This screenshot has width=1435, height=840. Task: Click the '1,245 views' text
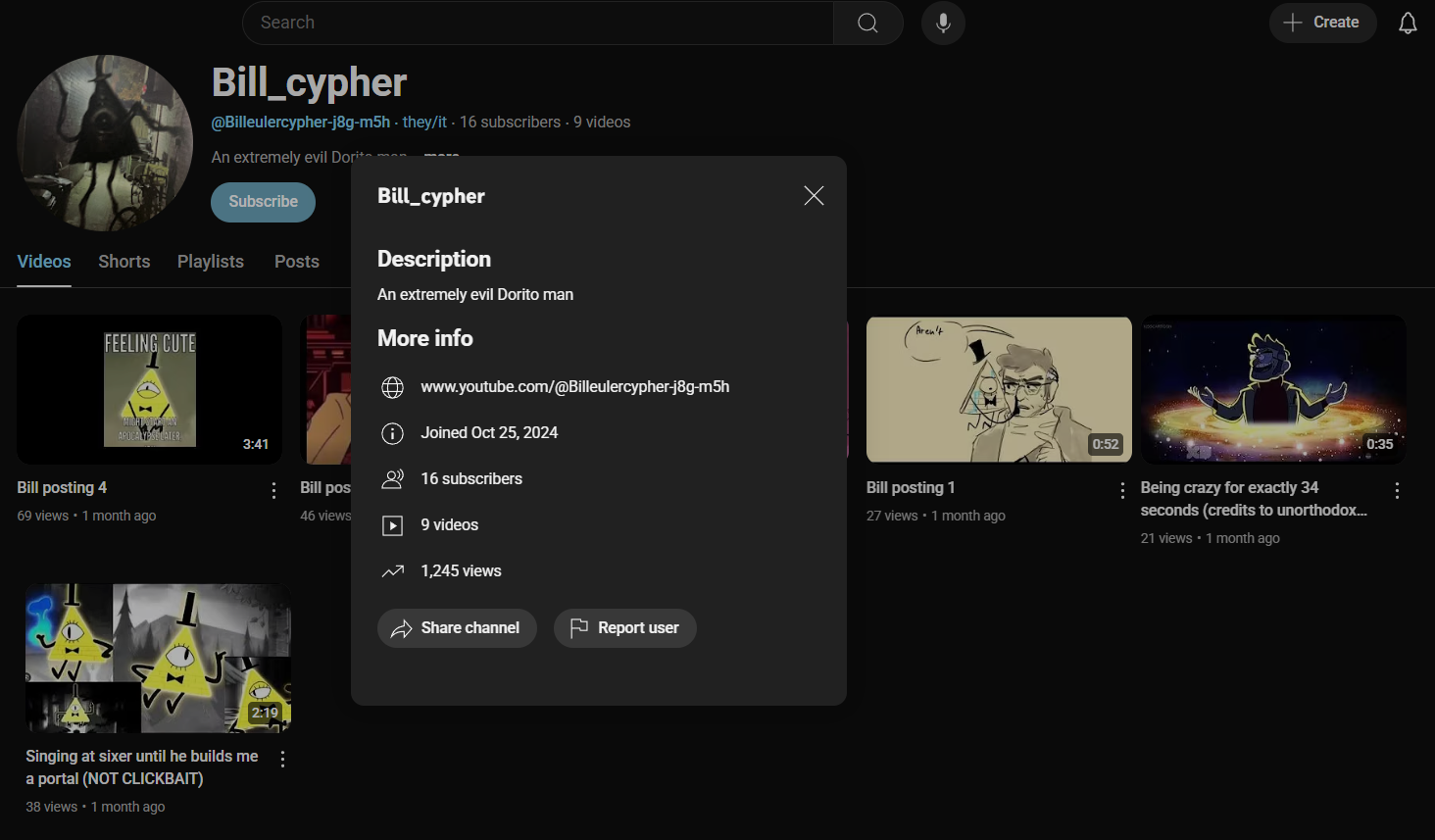[x=461, y=571]
